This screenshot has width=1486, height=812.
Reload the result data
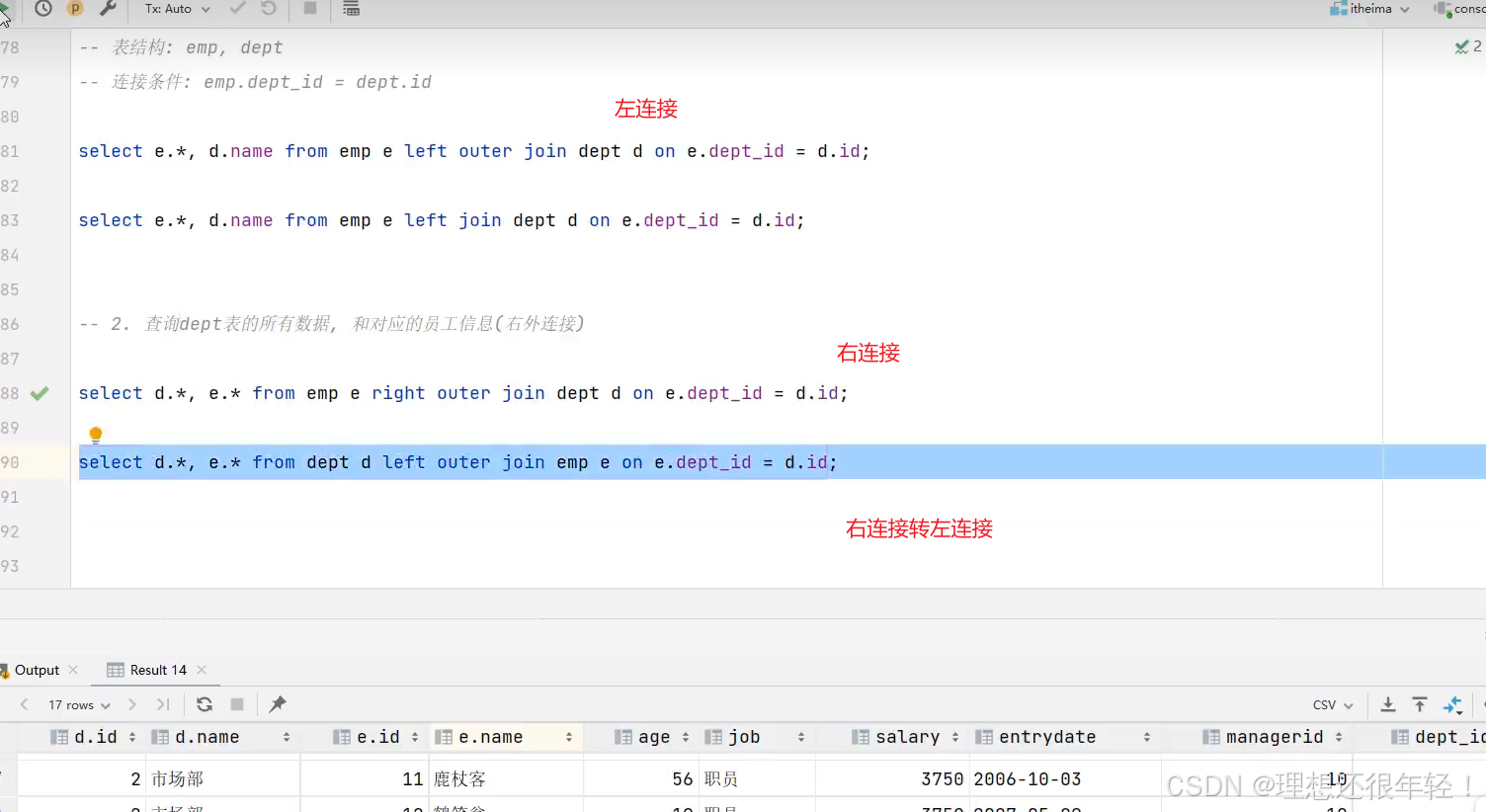(205, 704)
